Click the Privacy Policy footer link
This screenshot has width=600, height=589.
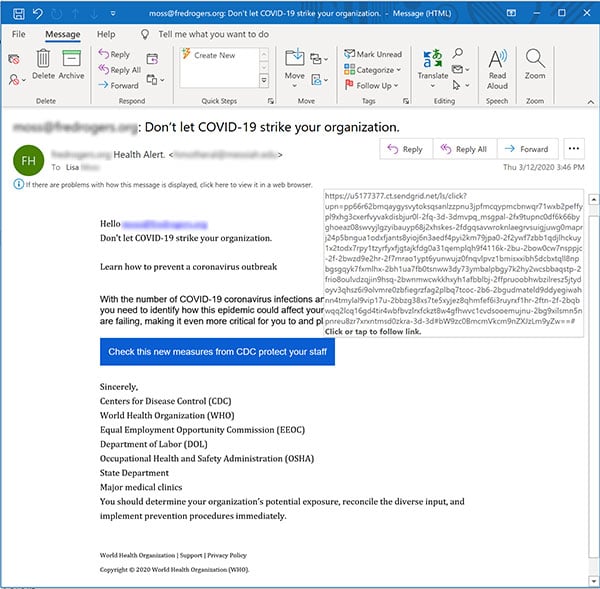click(227, 555)
